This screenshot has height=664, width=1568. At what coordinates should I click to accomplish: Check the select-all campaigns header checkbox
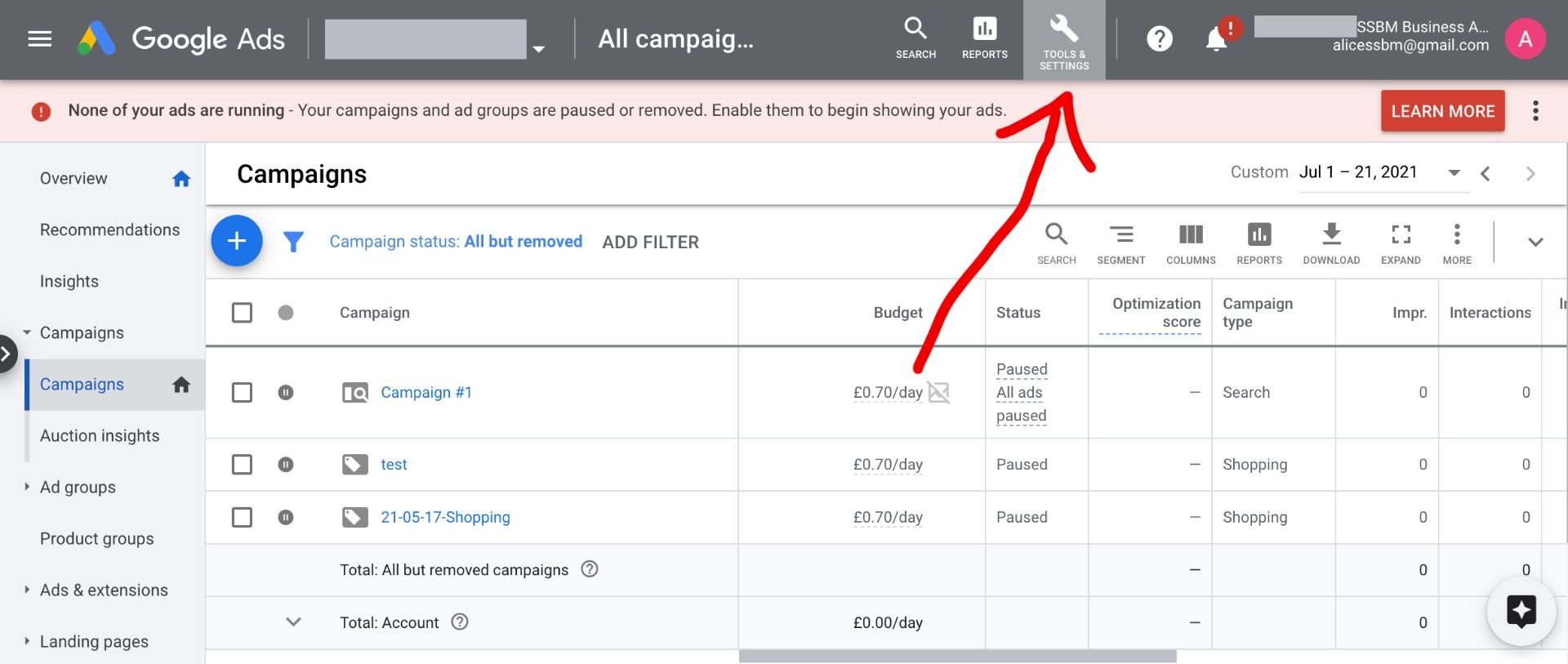[242, 313]
